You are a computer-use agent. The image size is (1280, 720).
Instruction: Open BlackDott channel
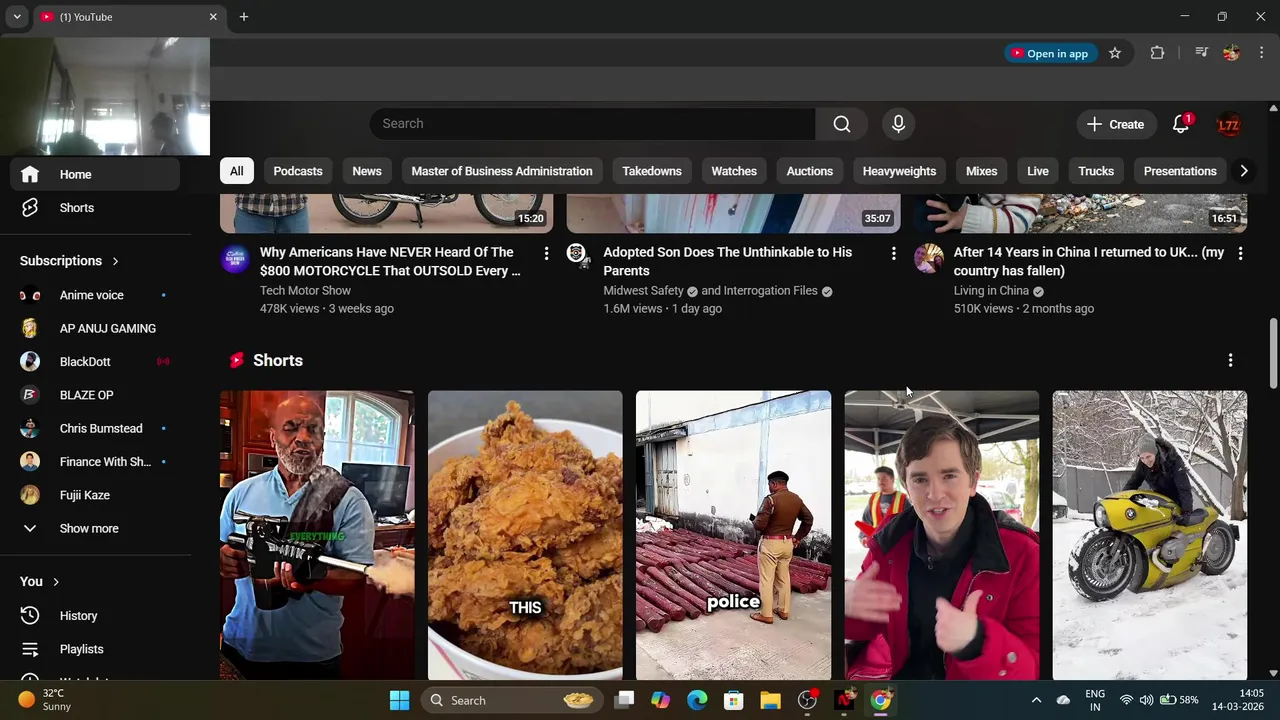pyautogui.click(x=95, y=362)
